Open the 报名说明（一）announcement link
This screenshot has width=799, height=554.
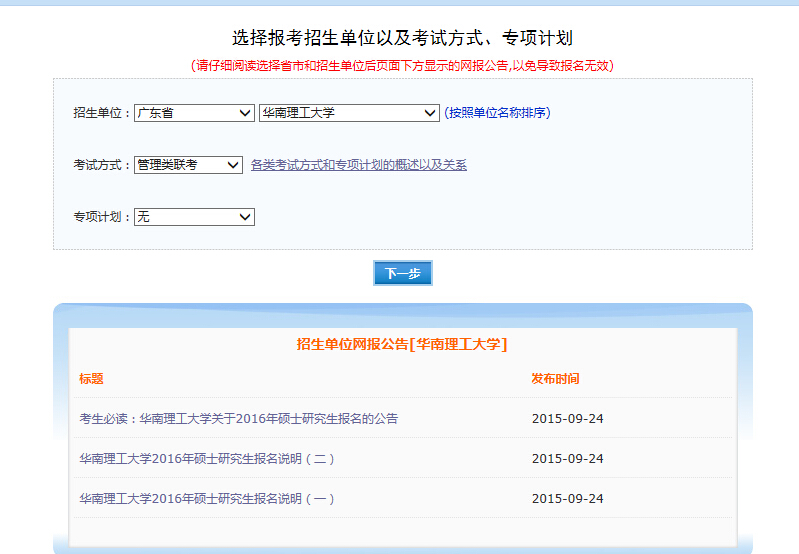click(207, 499)
